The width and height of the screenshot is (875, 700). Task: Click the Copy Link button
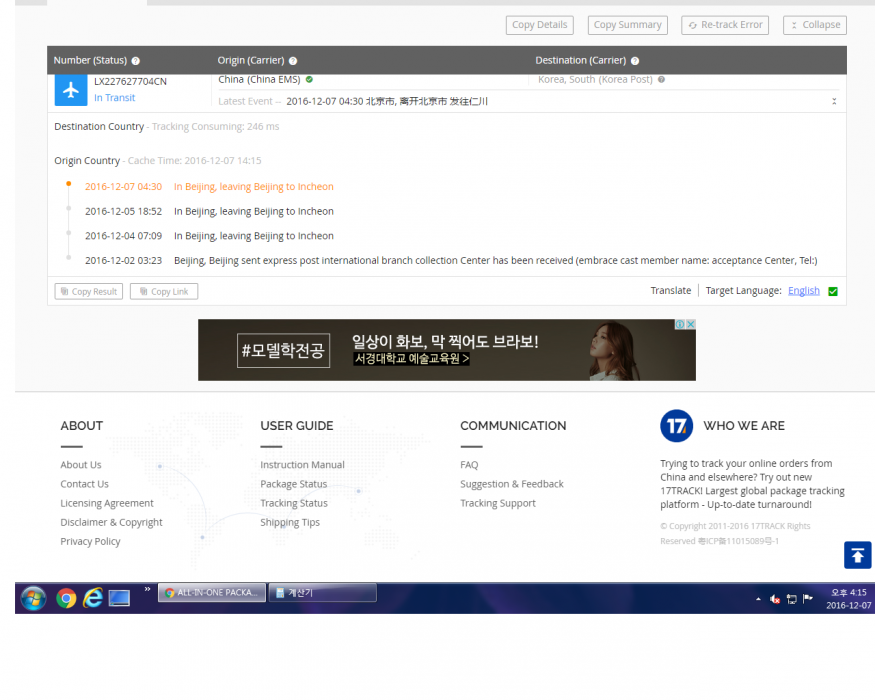[164, 291]
